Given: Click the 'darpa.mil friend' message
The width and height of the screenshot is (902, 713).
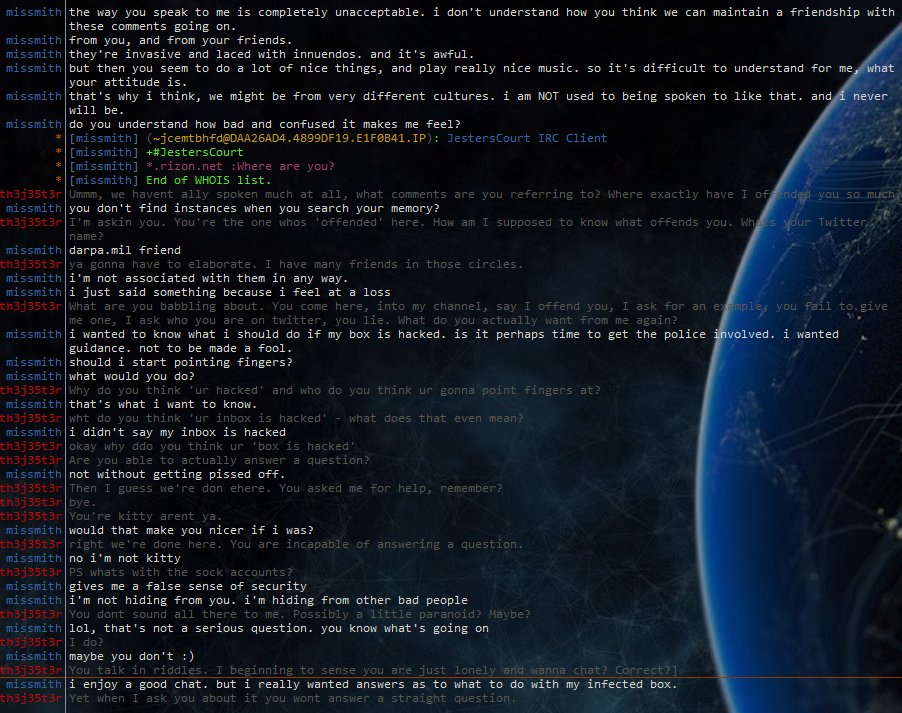Looking at the screenshot, I should 125,250.
